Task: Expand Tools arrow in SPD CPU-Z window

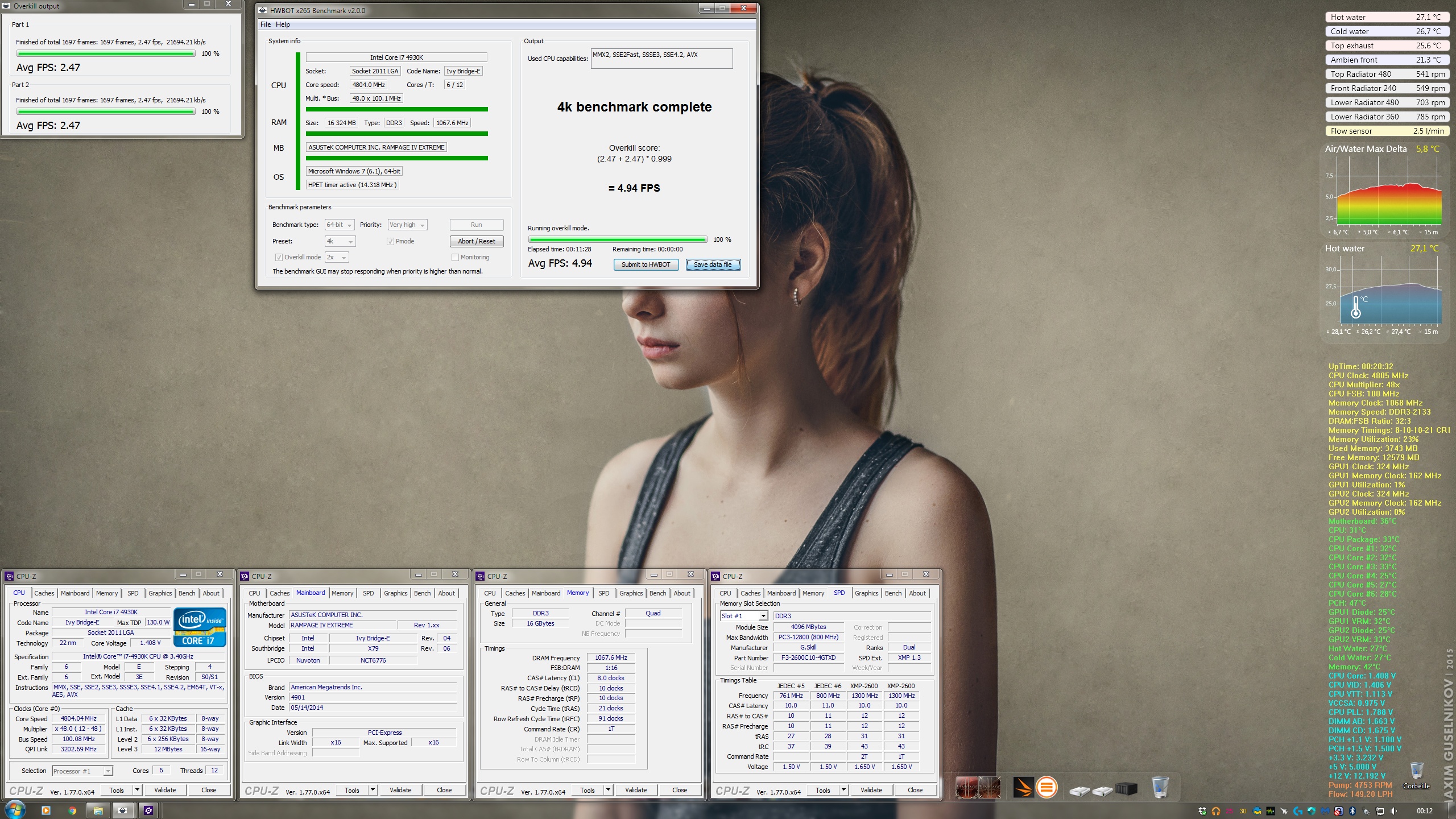Action: (843, 790)
